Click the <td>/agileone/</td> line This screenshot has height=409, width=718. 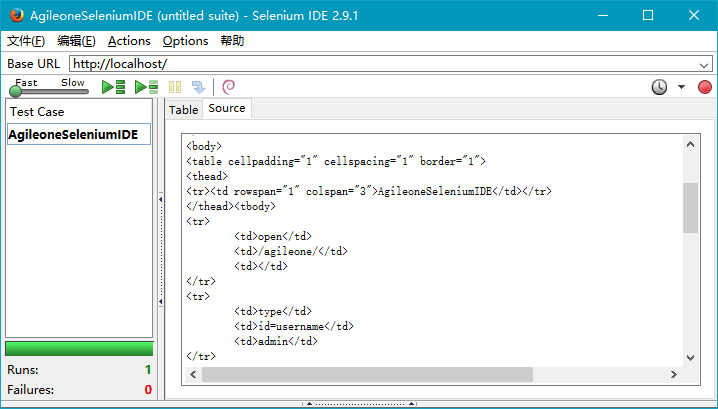pos(291,251)
